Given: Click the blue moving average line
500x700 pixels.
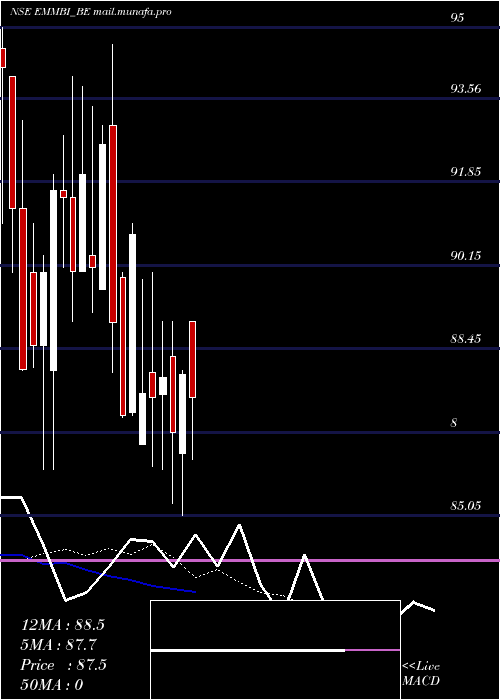Looking at the screenshot, I should tap(98, 573).
